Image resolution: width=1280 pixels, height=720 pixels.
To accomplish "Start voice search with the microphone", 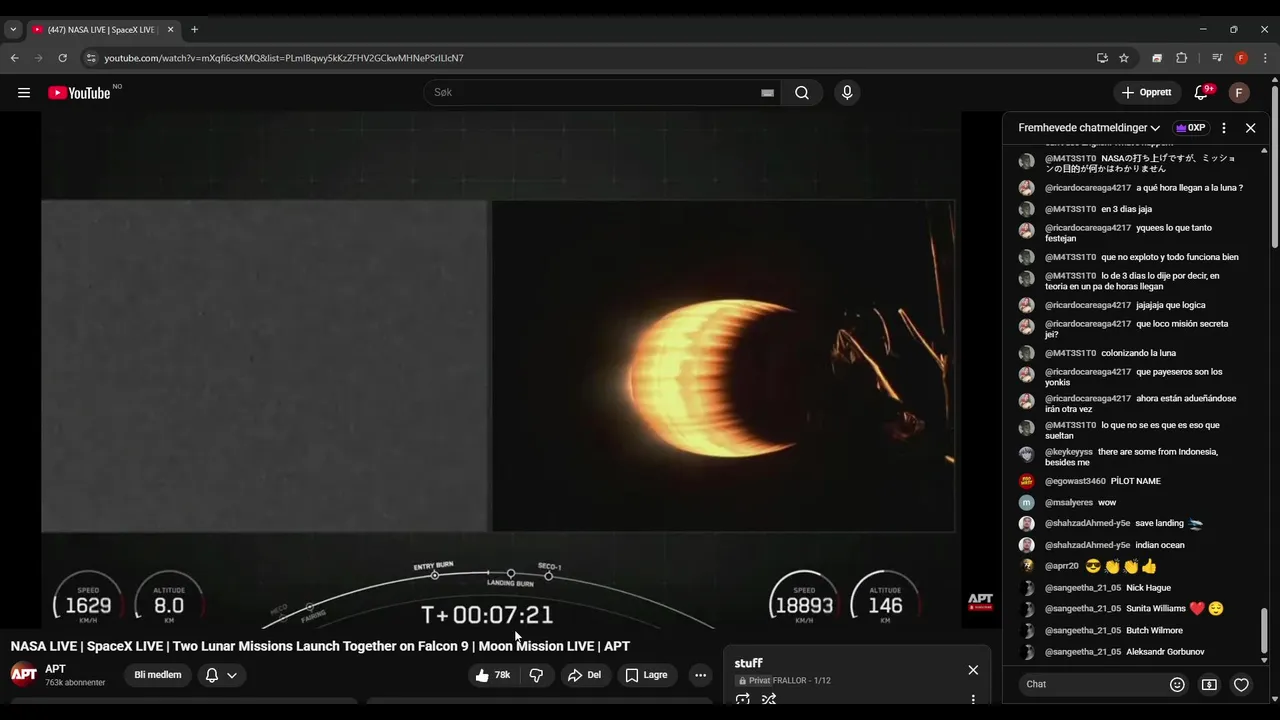I will pos(847,93).
